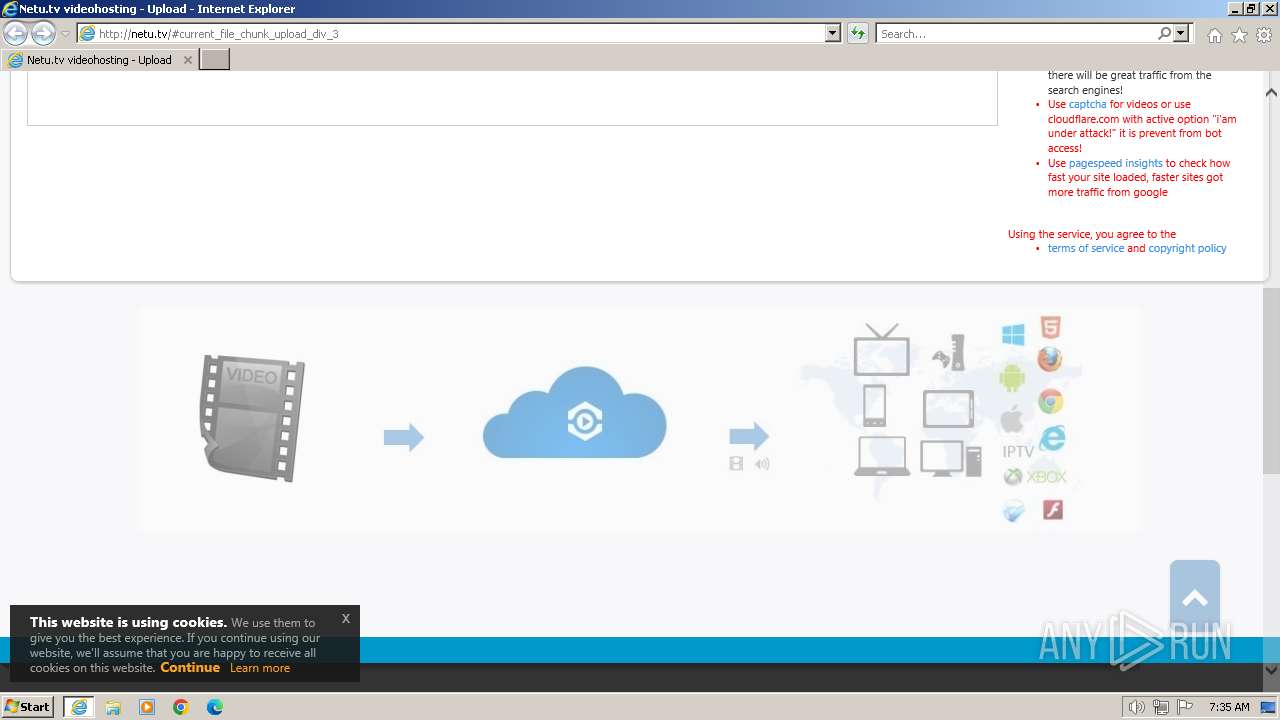Click the search magnifier icon

(1164, 33)
